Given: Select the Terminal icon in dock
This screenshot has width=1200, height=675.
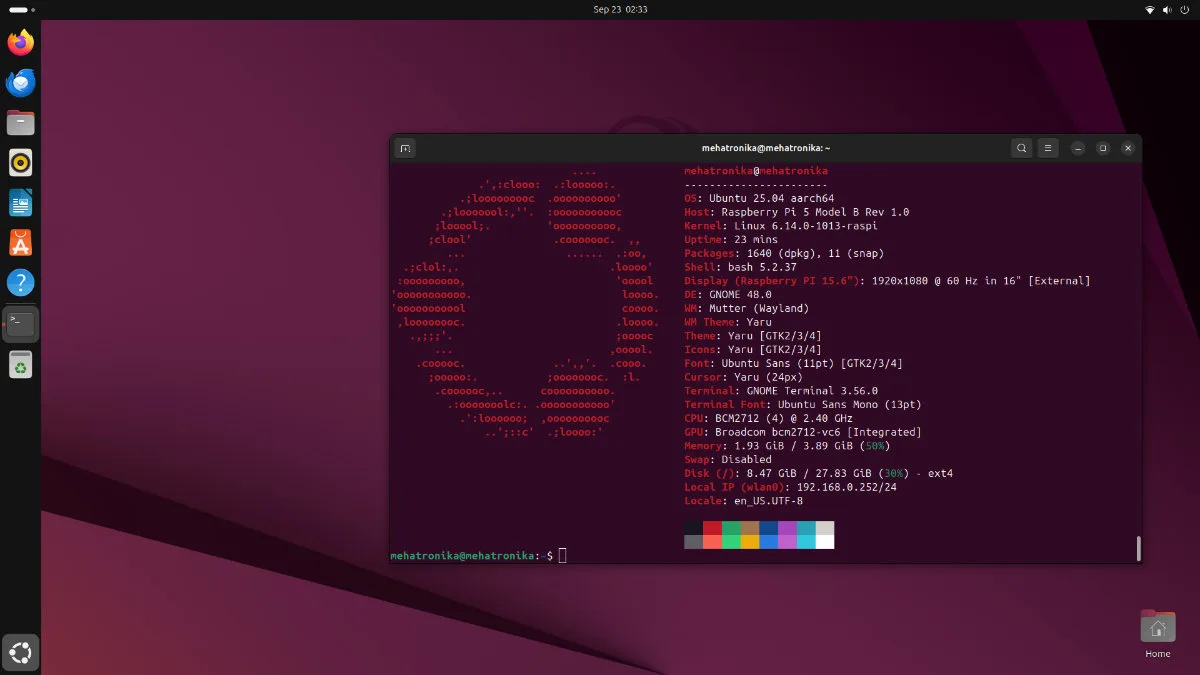Looking at the screenshot, I should (20, 324).
